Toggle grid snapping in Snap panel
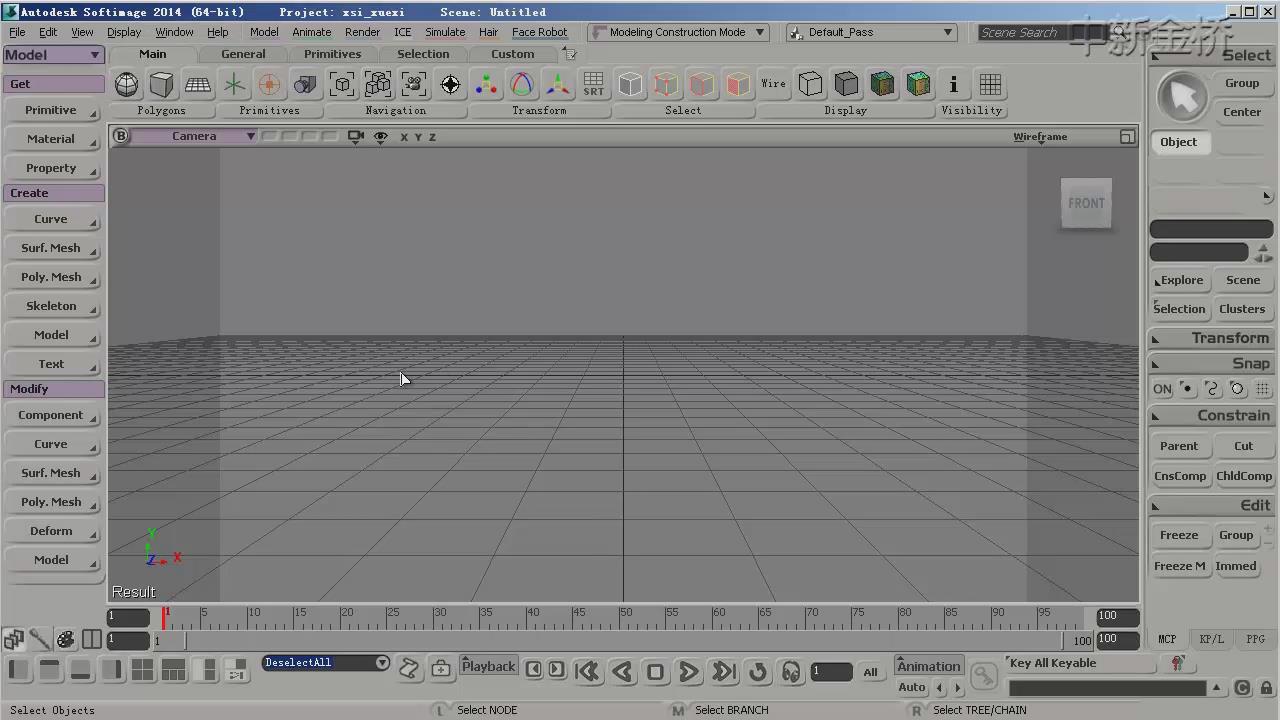 [x=1262, y=389]
